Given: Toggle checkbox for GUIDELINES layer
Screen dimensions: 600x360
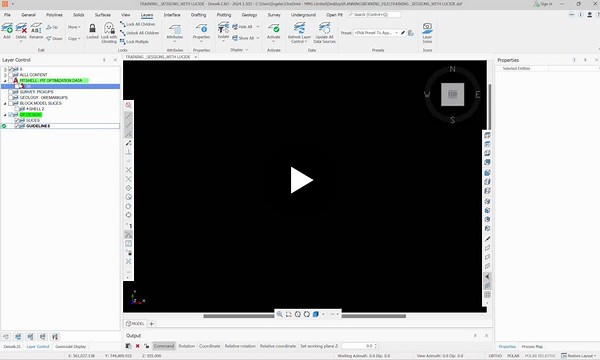Looking at the screenshot, I should (x=17, y=126).
